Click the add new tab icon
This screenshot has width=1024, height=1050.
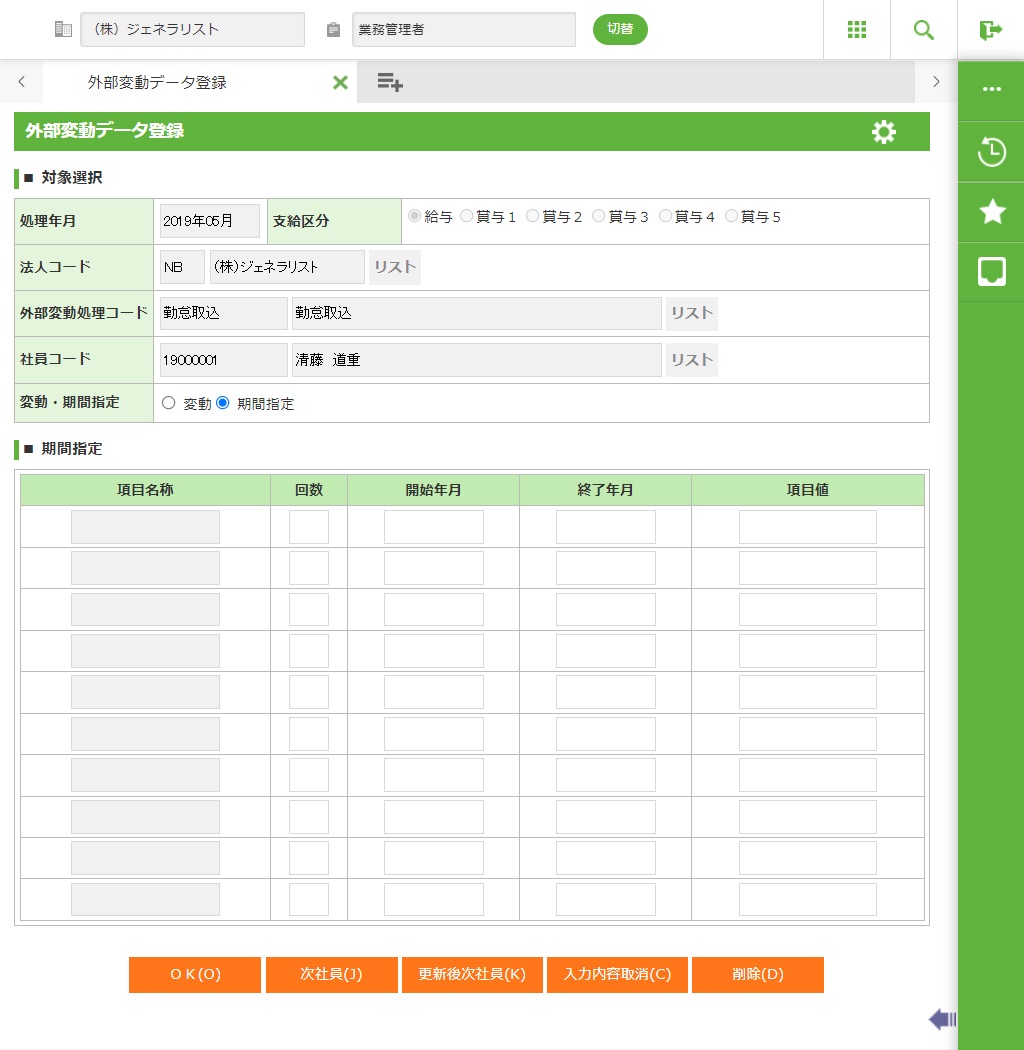(x=390, y=83)
